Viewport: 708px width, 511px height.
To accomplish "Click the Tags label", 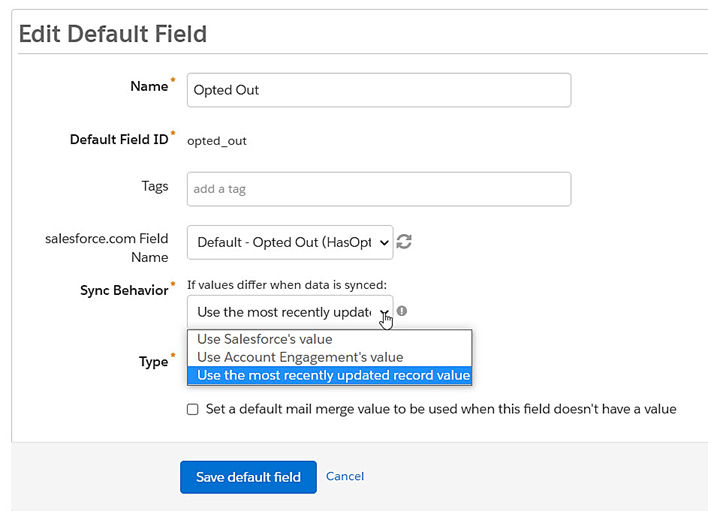I will point(155,186).
